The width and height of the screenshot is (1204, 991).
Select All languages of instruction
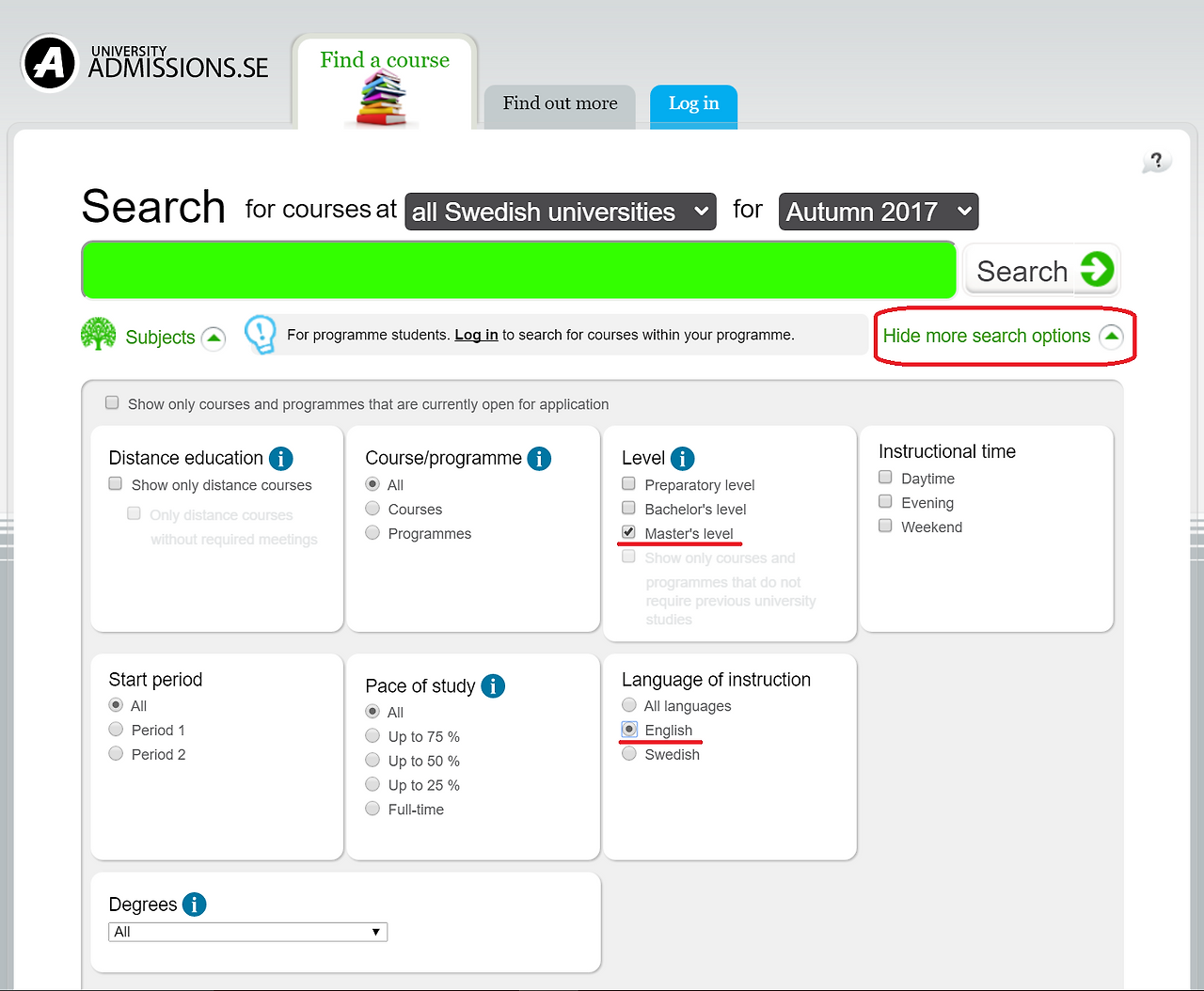click(x=629, y=705)
